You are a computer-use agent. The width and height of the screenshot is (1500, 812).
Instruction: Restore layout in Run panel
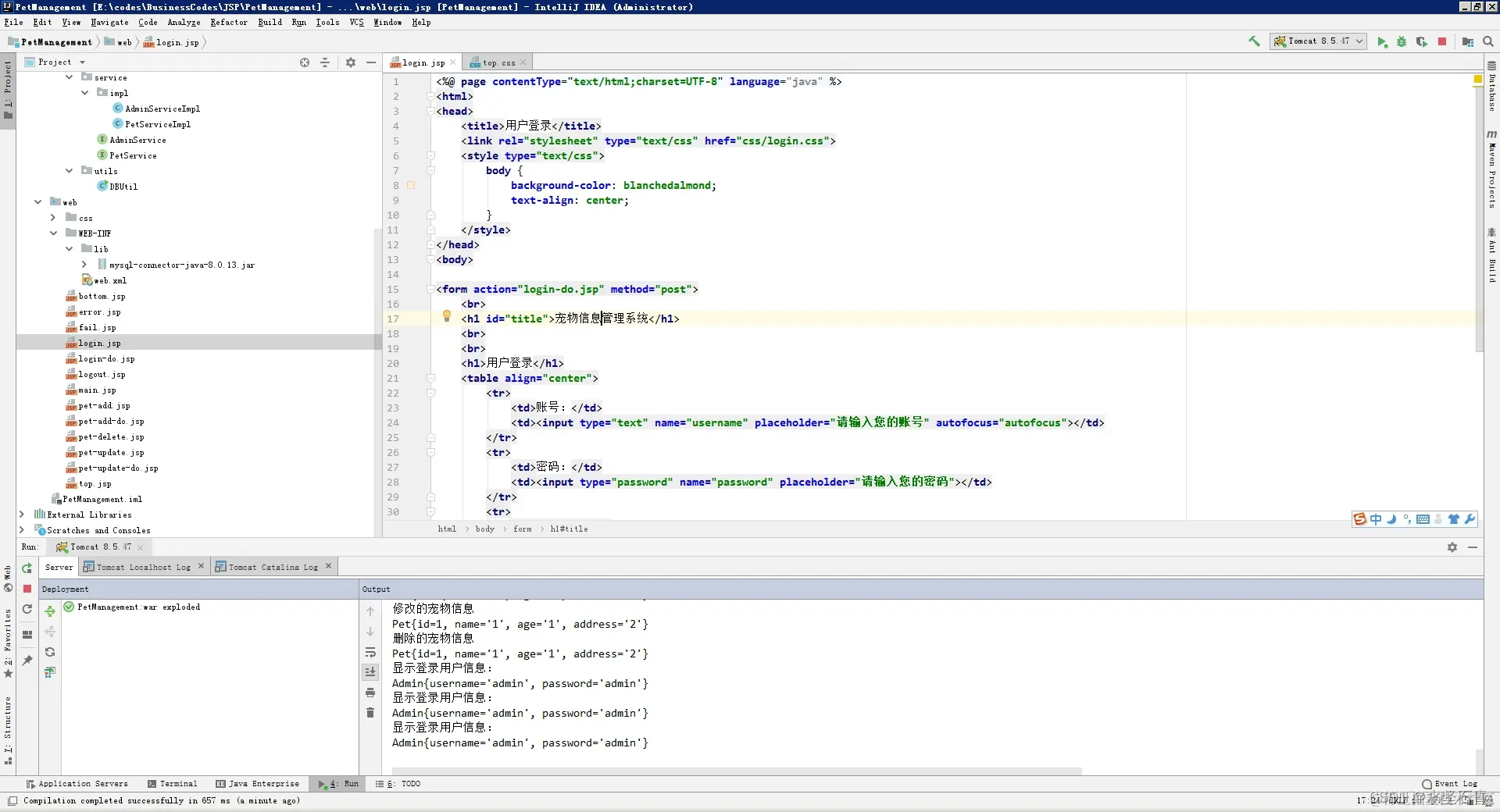[x=27, y=634]
